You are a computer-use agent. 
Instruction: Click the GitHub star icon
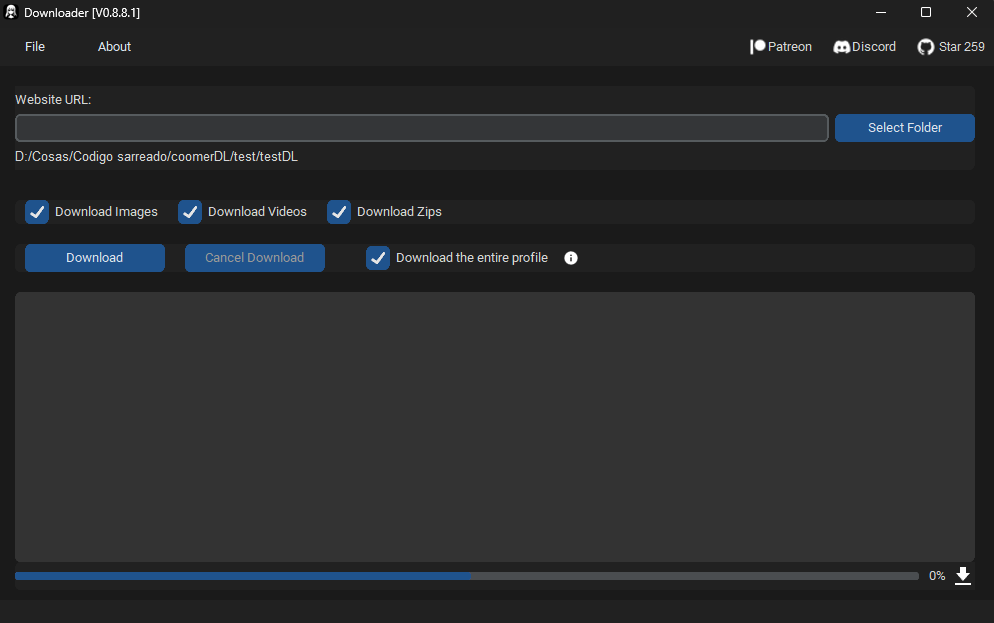pos(925,46)
